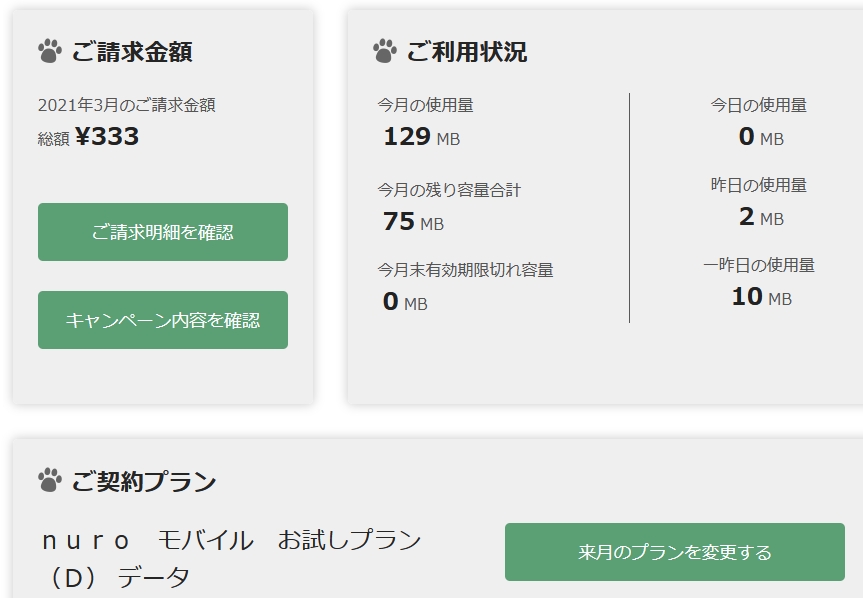Screen dimensions: 863x598
Task: Open the ご請求明細を確認 button
Action: [x=163, y=232]
